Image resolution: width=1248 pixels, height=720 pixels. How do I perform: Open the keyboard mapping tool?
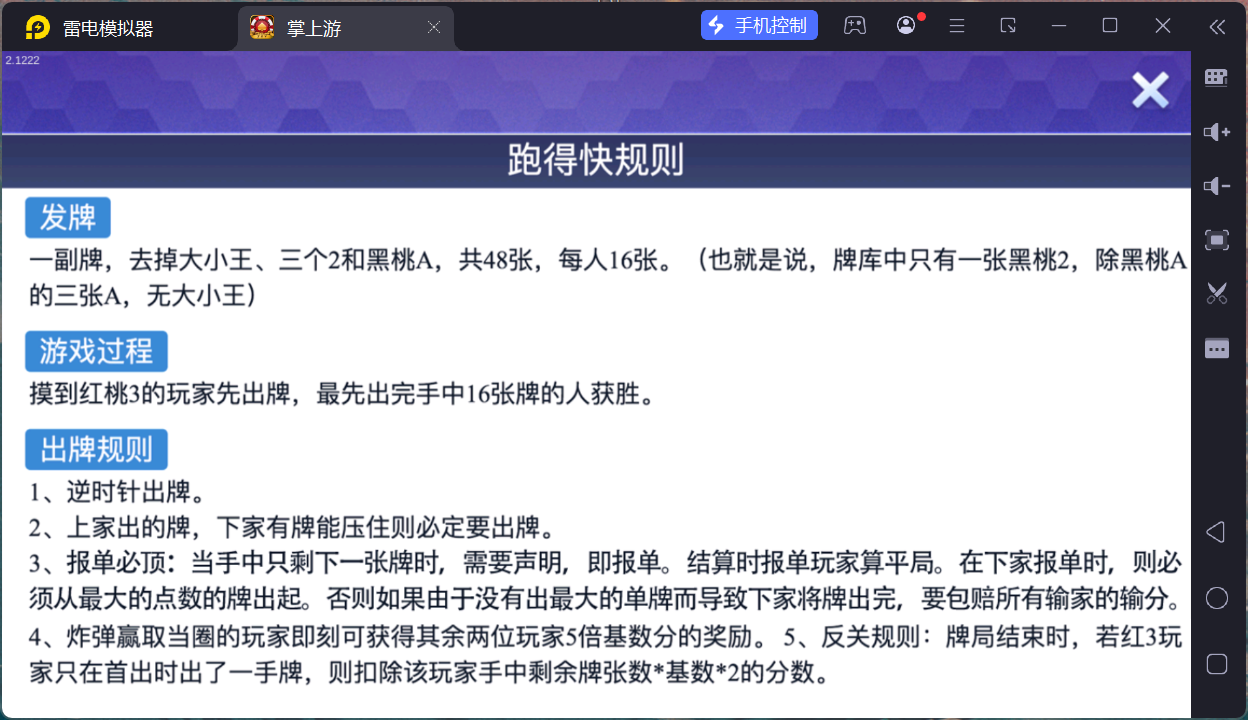click(x=1217, y=77)
